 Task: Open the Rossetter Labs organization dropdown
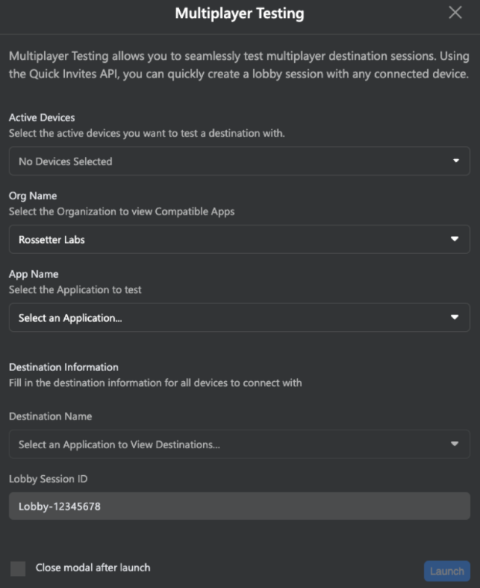tap(239, 239)
